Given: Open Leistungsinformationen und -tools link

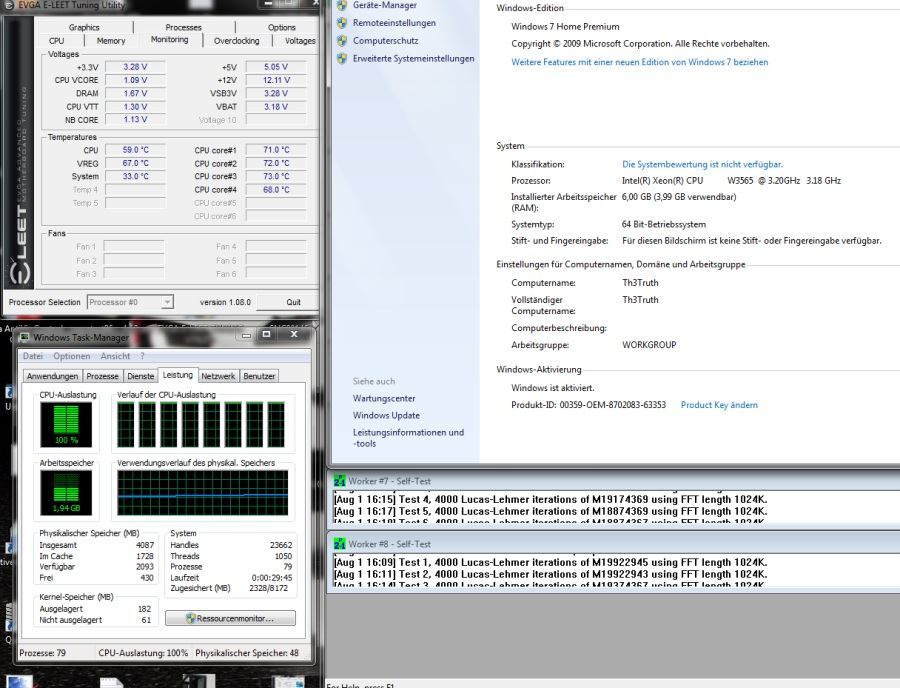Looking at the screenshot, I should coord(409,438).
